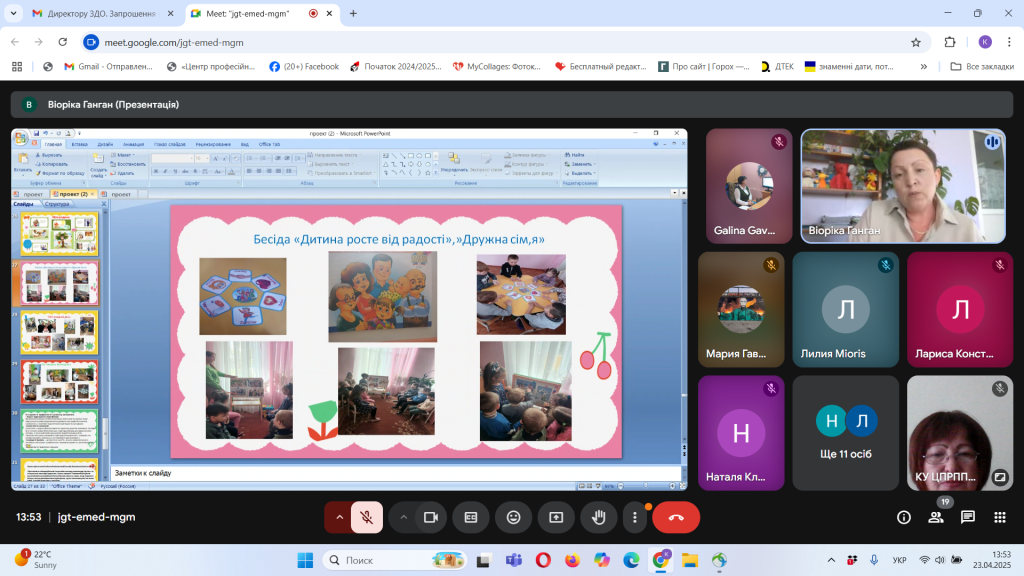Viewport: 1024px width, 576px height.
Task: Open the MyCollages bookmark
Action: point(497,67)
